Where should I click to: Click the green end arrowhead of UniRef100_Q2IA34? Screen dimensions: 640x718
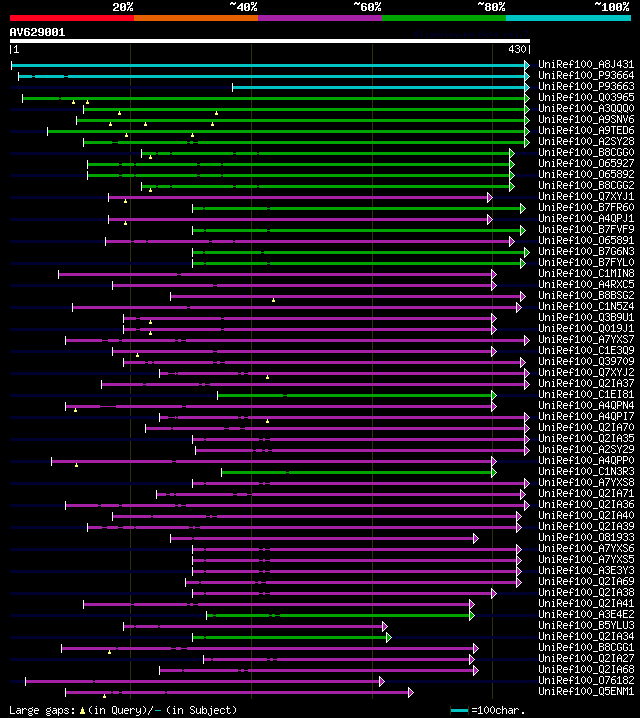pyautogui.click(x=389, y=637)
